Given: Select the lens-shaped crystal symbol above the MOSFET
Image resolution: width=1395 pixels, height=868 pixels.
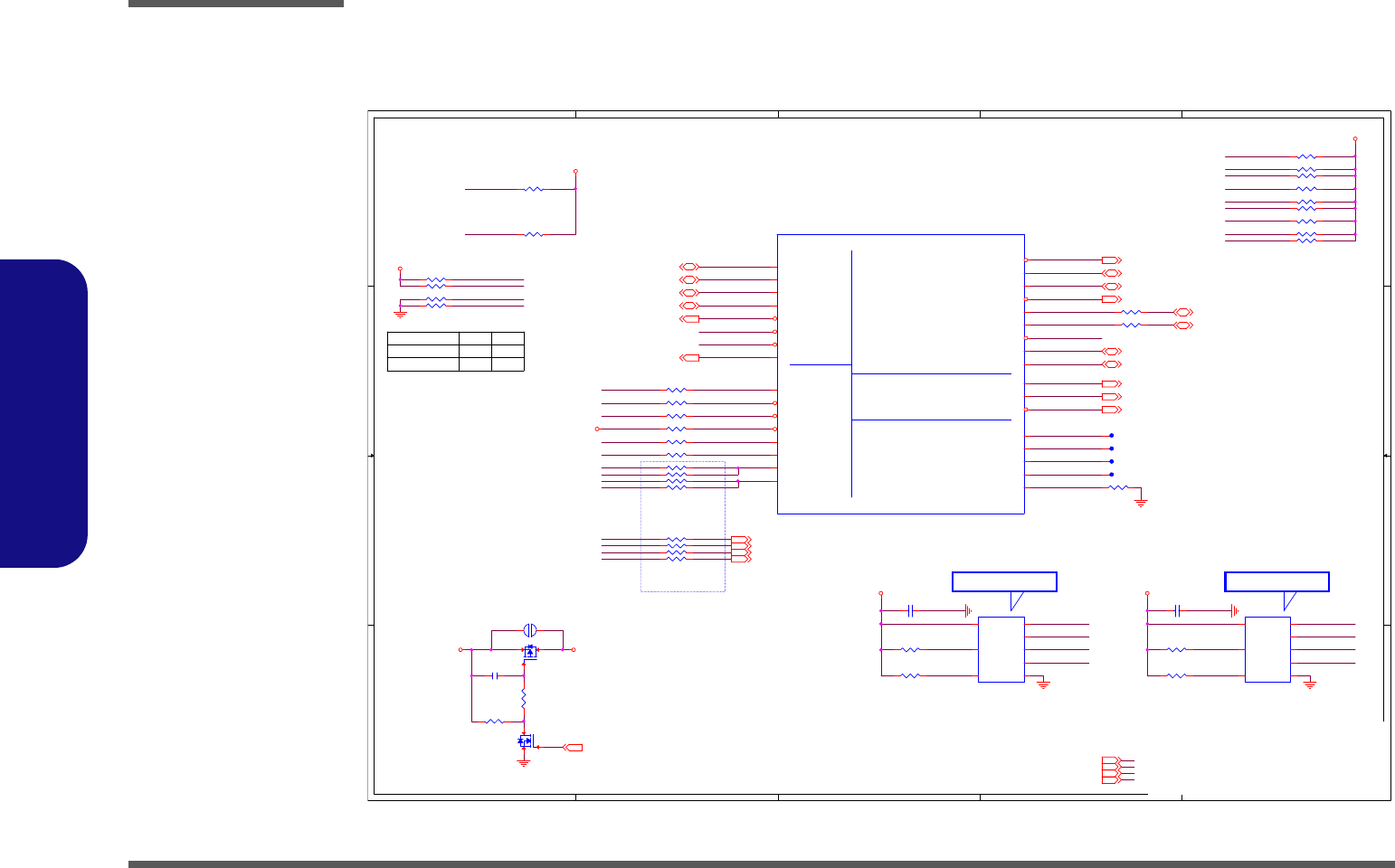Looking at the screenshot, I should pyautogui.click(x=531, y=629).
